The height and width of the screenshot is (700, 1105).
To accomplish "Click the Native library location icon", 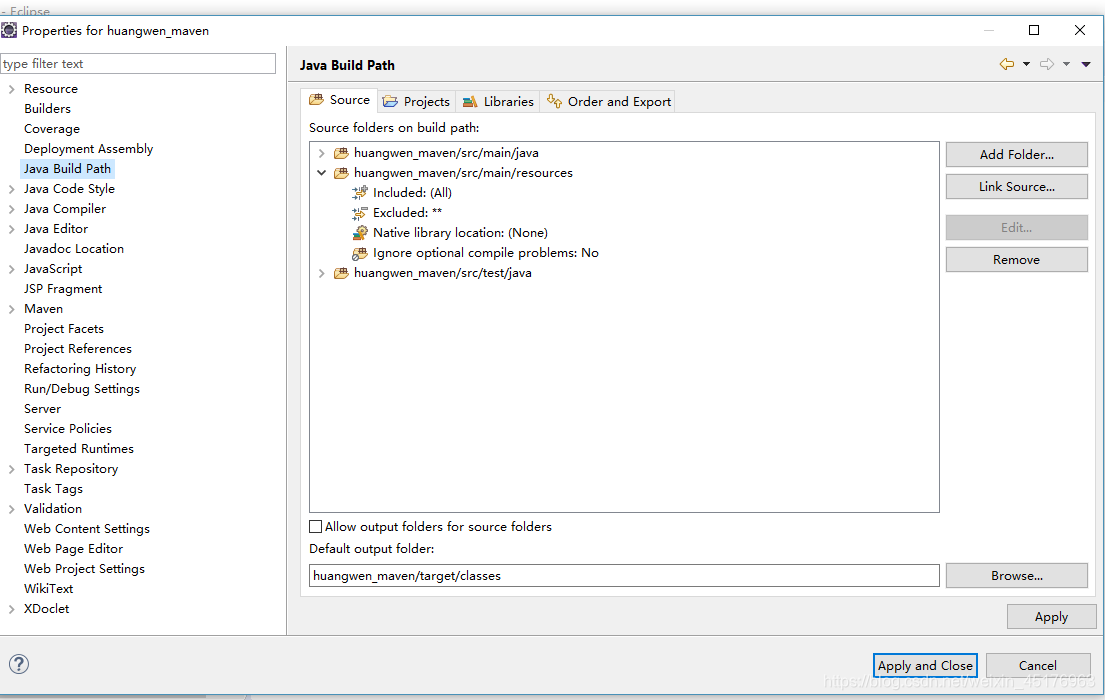I will click(x=360, y=233).
